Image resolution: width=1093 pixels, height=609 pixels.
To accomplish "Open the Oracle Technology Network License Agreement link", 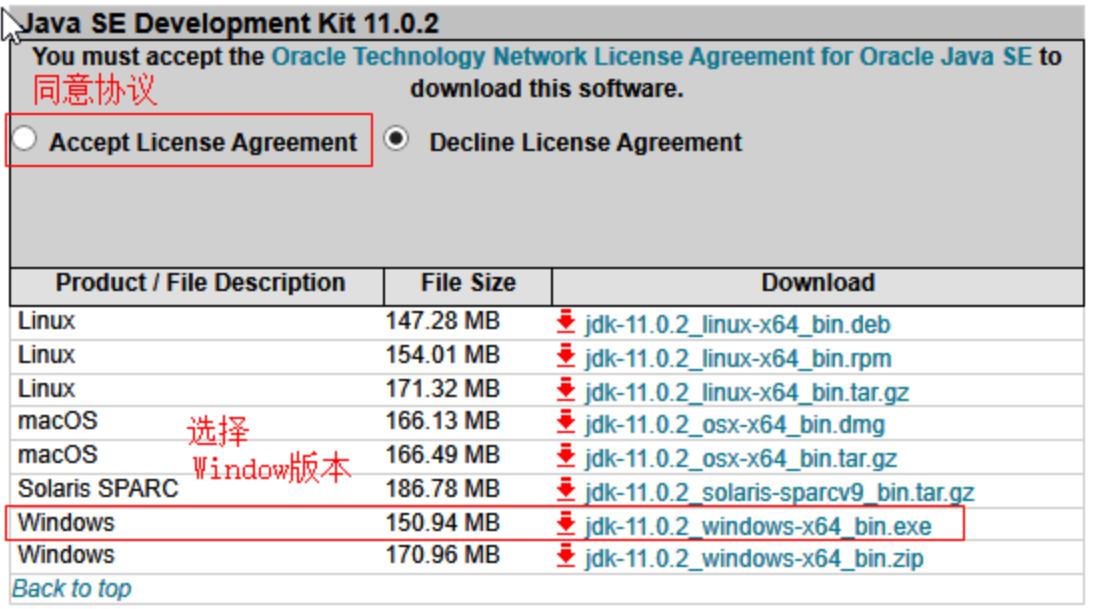I will point(652,57).
